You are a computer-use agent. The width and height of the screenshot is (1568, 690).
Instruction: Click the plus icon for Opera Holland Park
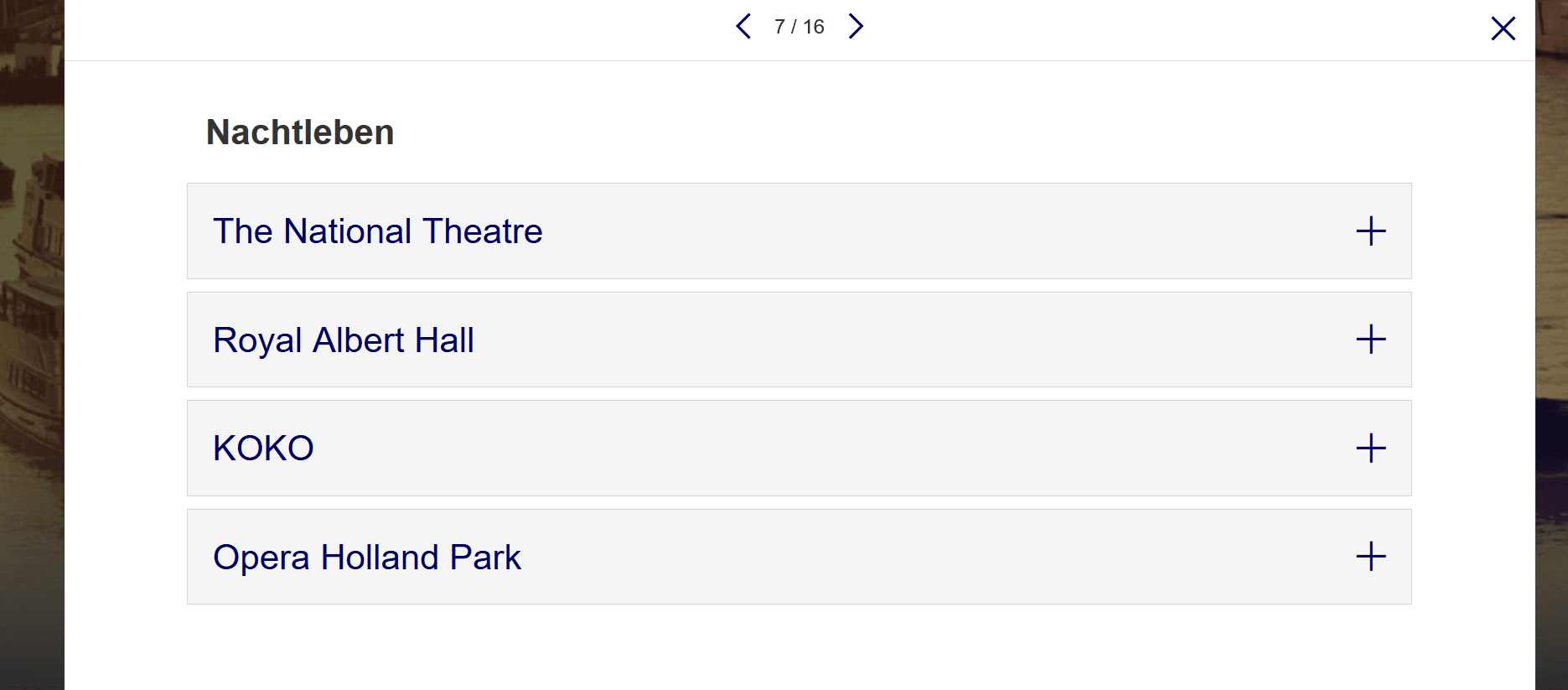click(x=1370, y=557)
